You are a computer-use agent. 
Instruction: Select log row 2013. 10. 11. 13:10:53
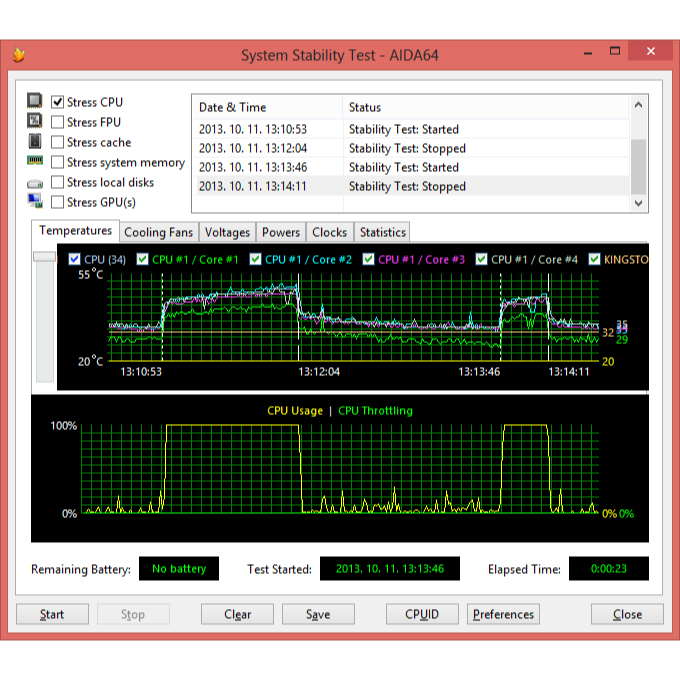coord(412,129)
